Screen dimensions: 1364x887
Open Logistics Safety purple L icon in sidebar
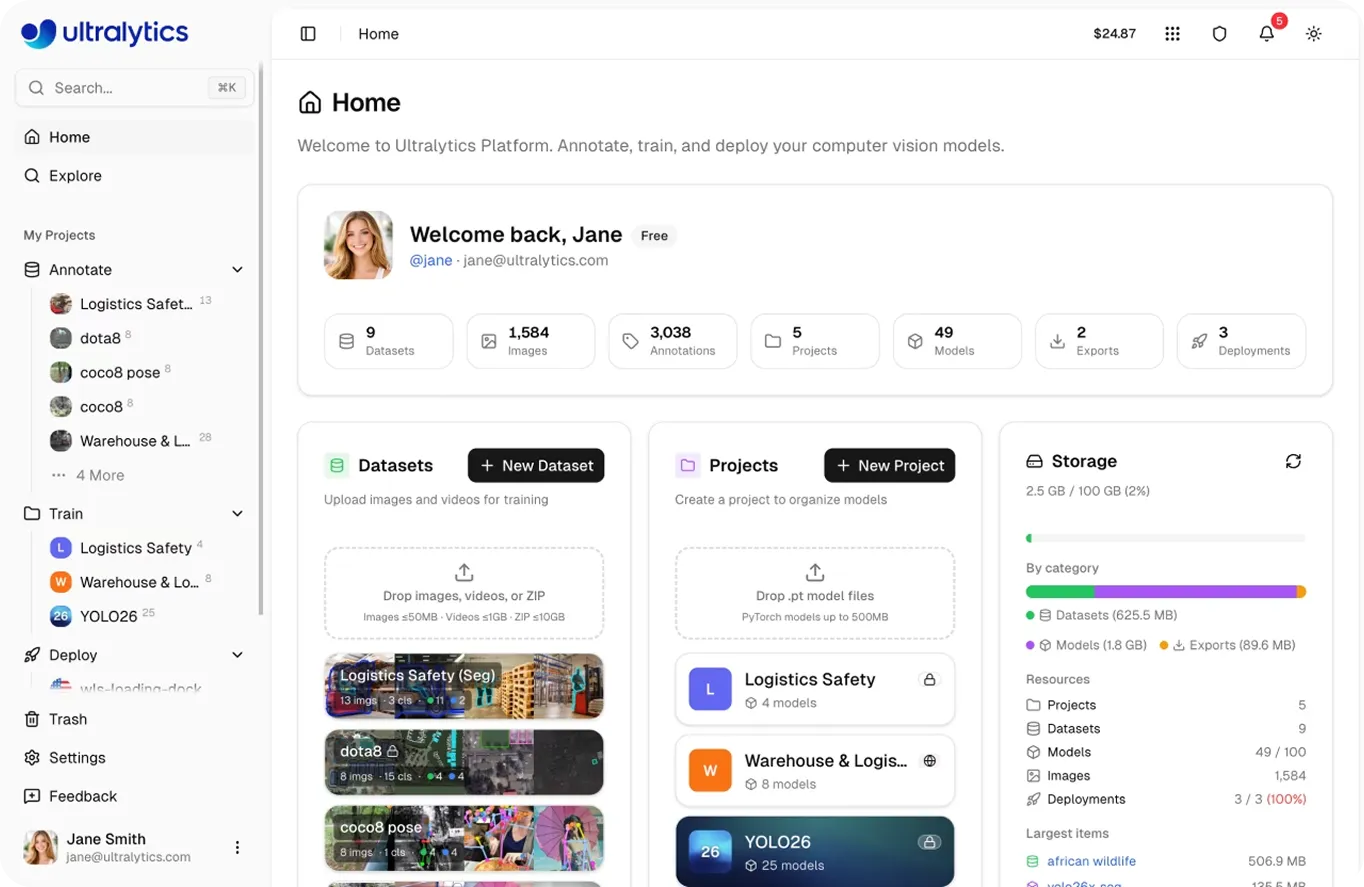click(61, 548)
